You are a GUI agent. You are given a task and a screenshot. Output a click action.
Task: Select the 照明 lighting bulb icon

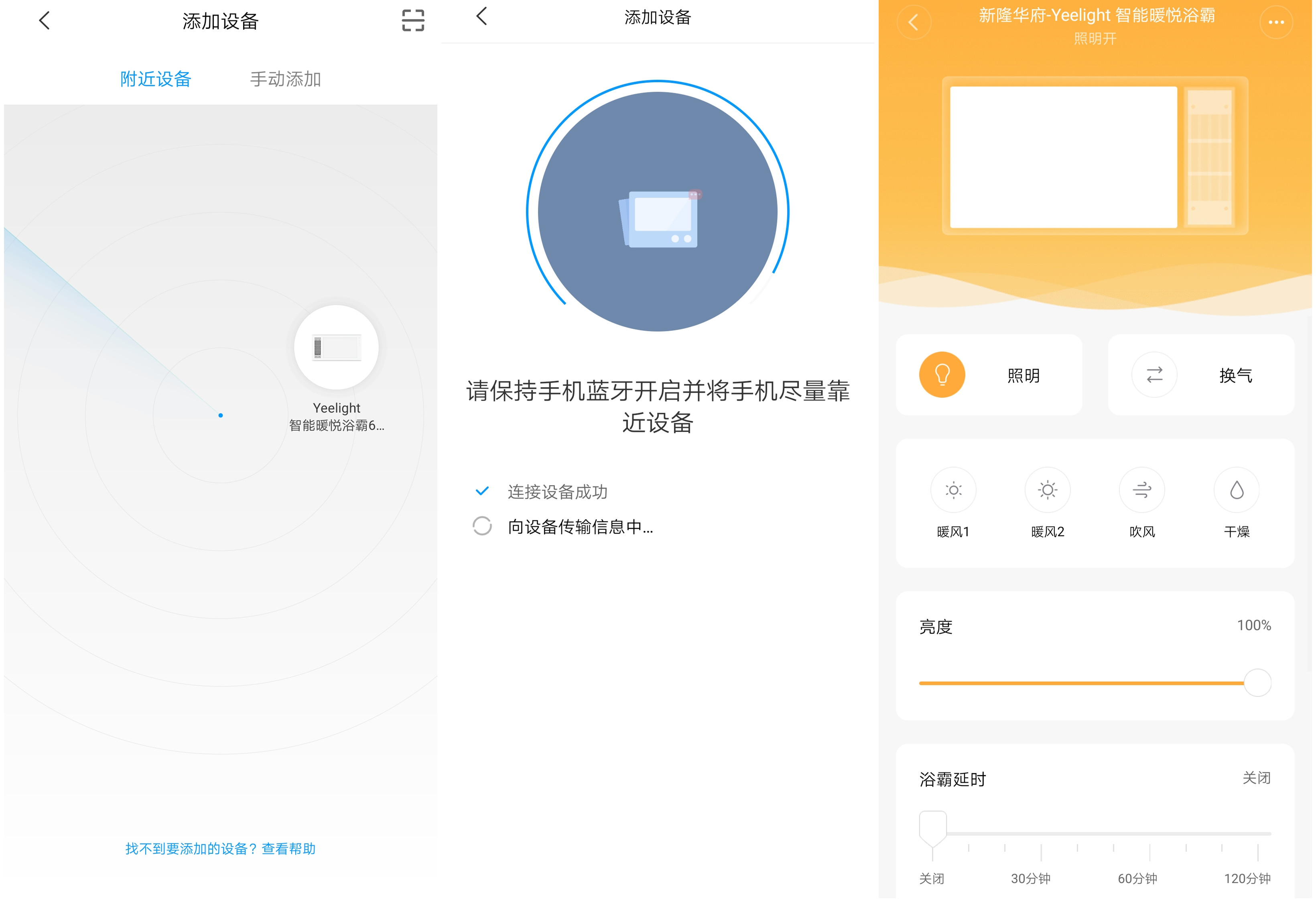(x=942, y=375)
